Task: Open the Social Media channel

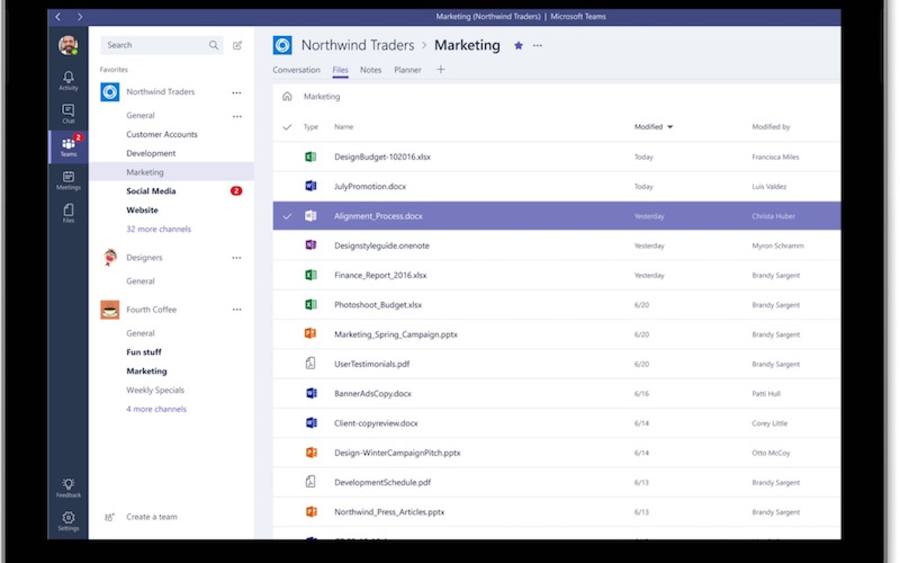Action: (x=151, y=191)
